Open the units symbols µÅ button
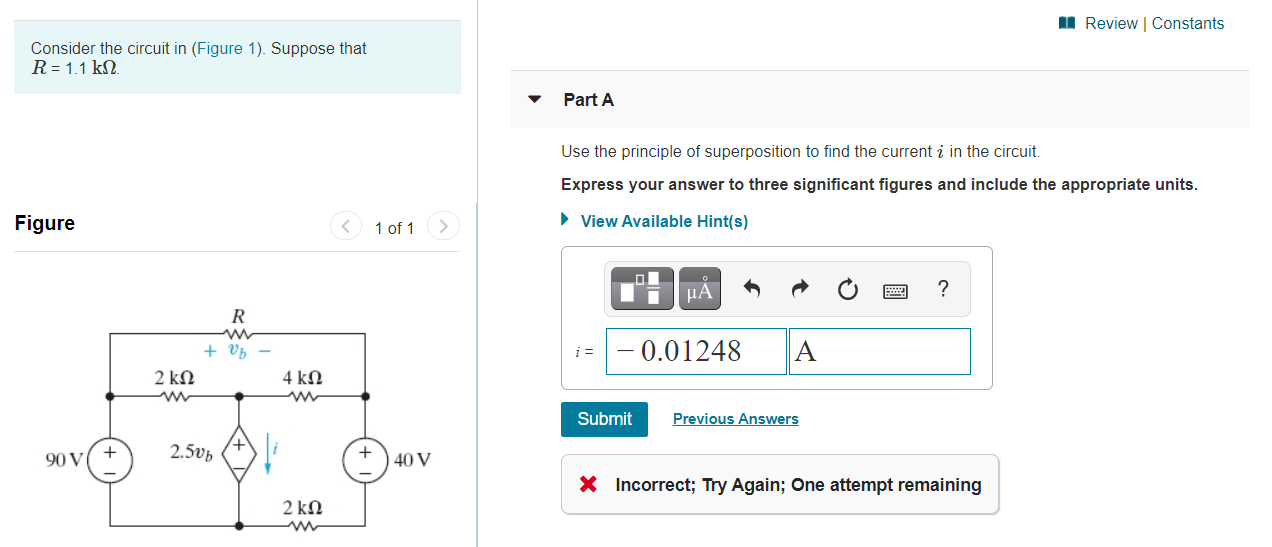The width and height of the screenshot is (1272, 547). (701, 289)
